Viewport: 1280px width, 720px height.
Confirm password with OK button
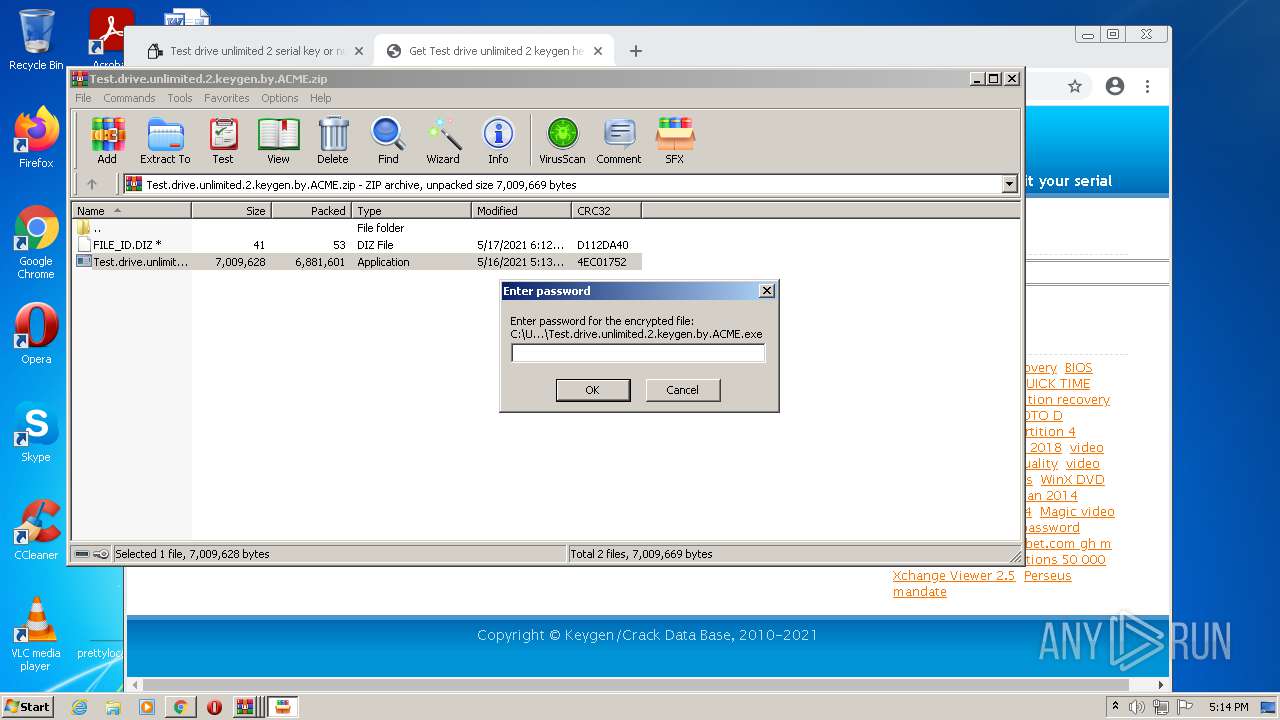[592, 390]
